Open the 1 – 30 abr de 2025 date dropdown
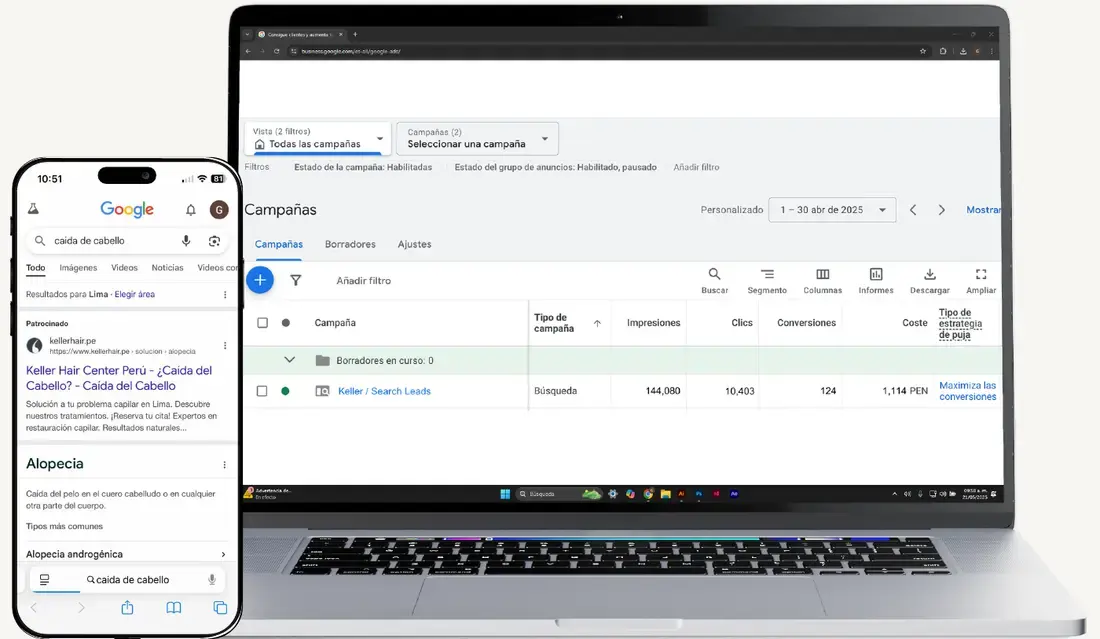The width and height of the screenshot is (1100, 639). coord(832,210)
